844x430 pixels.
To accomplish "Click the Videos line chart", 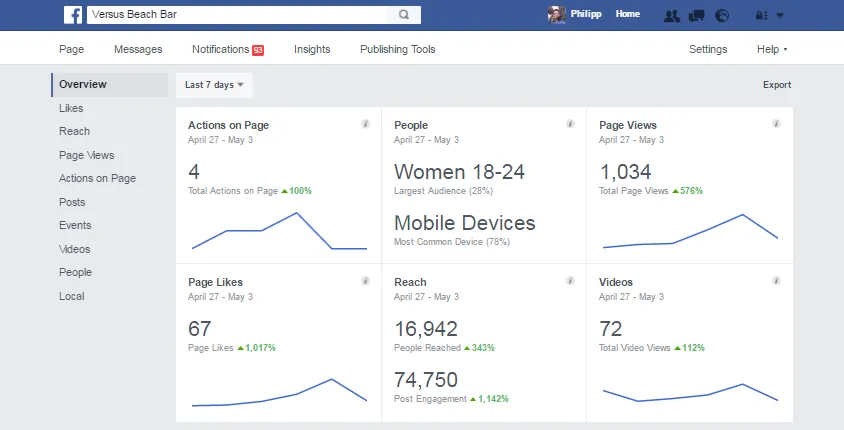I will tap(691, 392).
